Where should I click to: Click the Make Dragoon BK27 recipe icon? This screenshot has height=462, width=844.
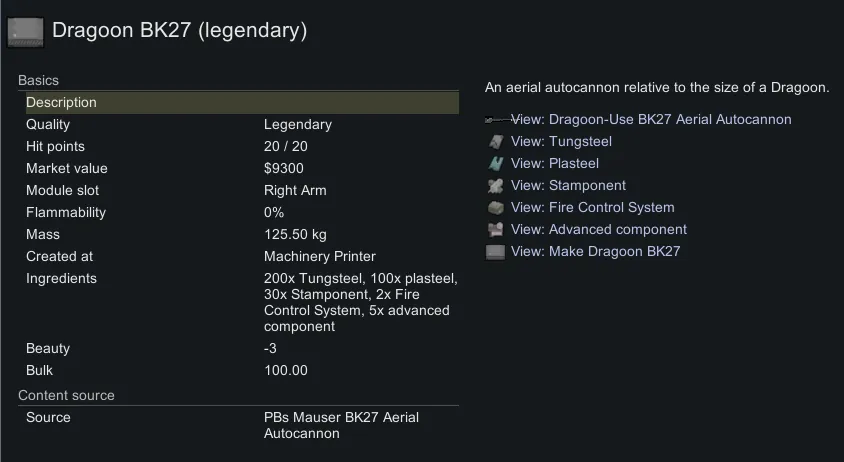(495, 252)
